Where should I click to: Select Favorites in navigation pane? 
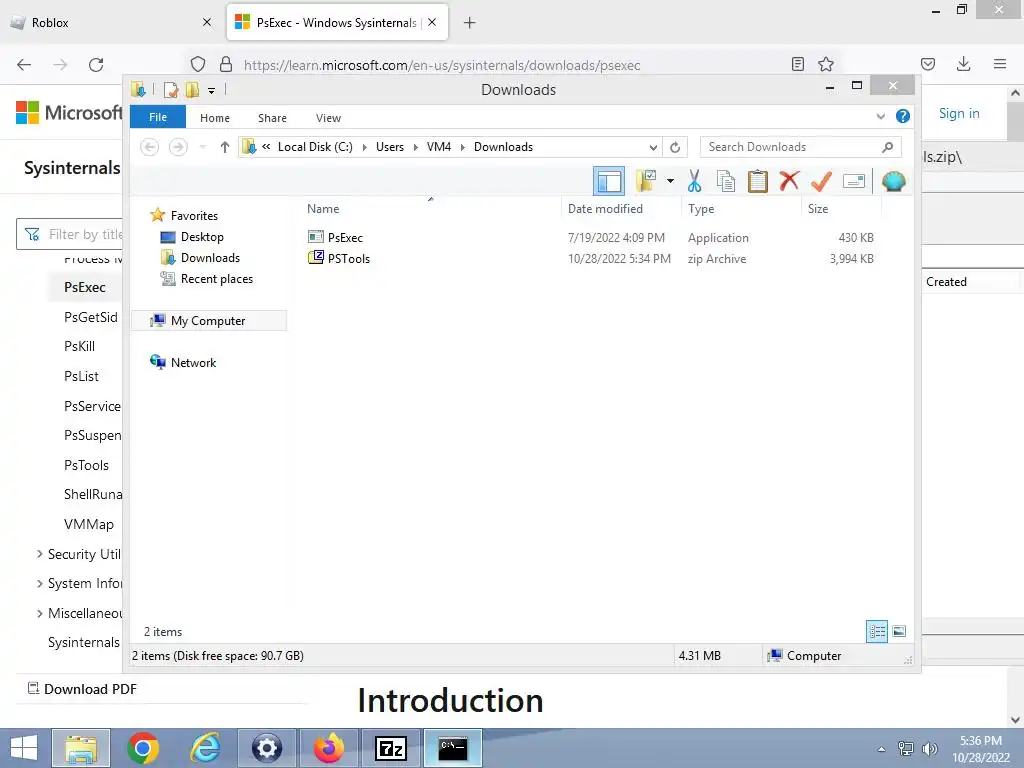point(194,216)
